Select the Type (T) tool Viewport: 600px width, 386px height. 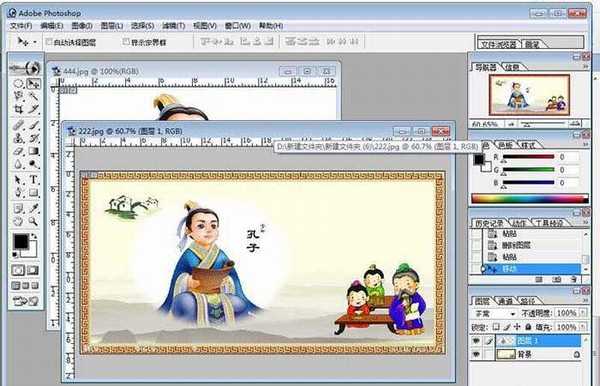coord(34,179)
